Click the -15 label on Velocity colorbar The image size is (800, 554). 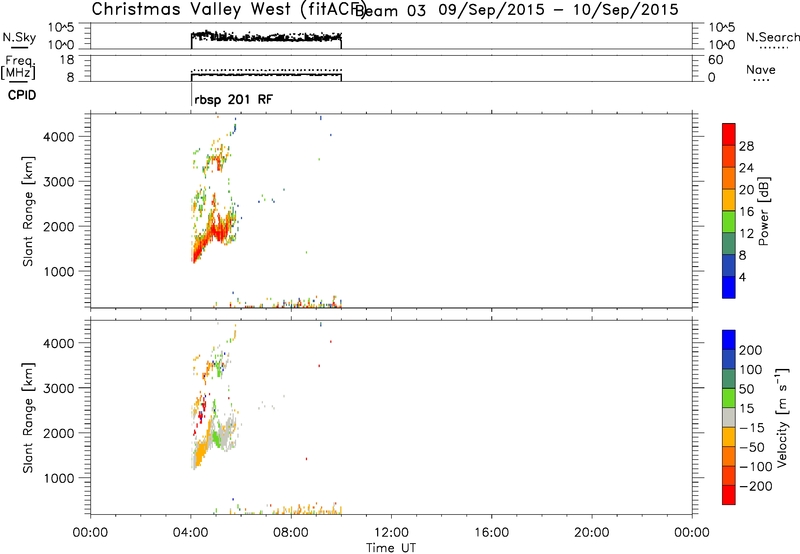[x=752, y=427]
